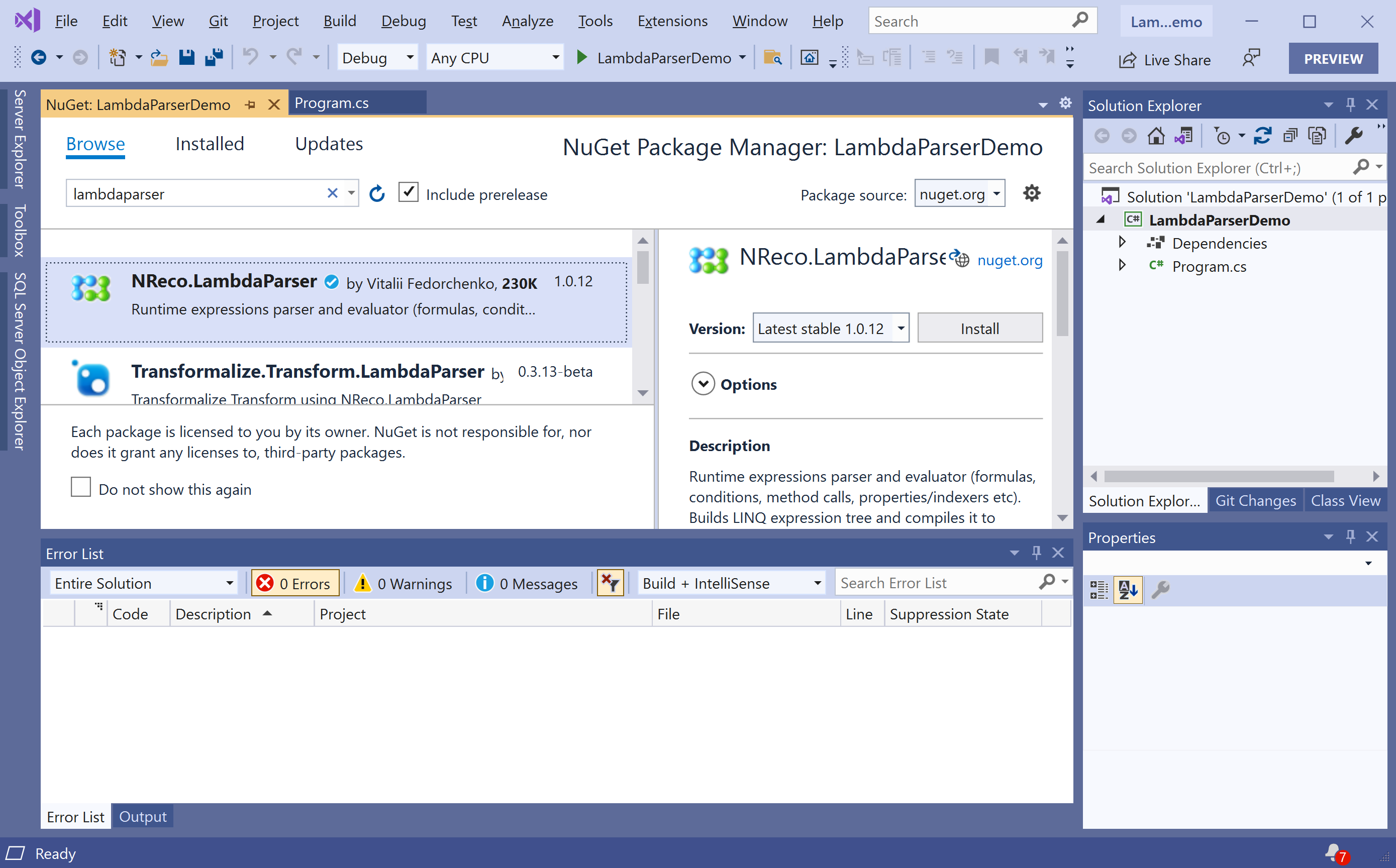Open NuGet package source settings gear
This screenshot has width=1396, height=868.
[1031, 193]
